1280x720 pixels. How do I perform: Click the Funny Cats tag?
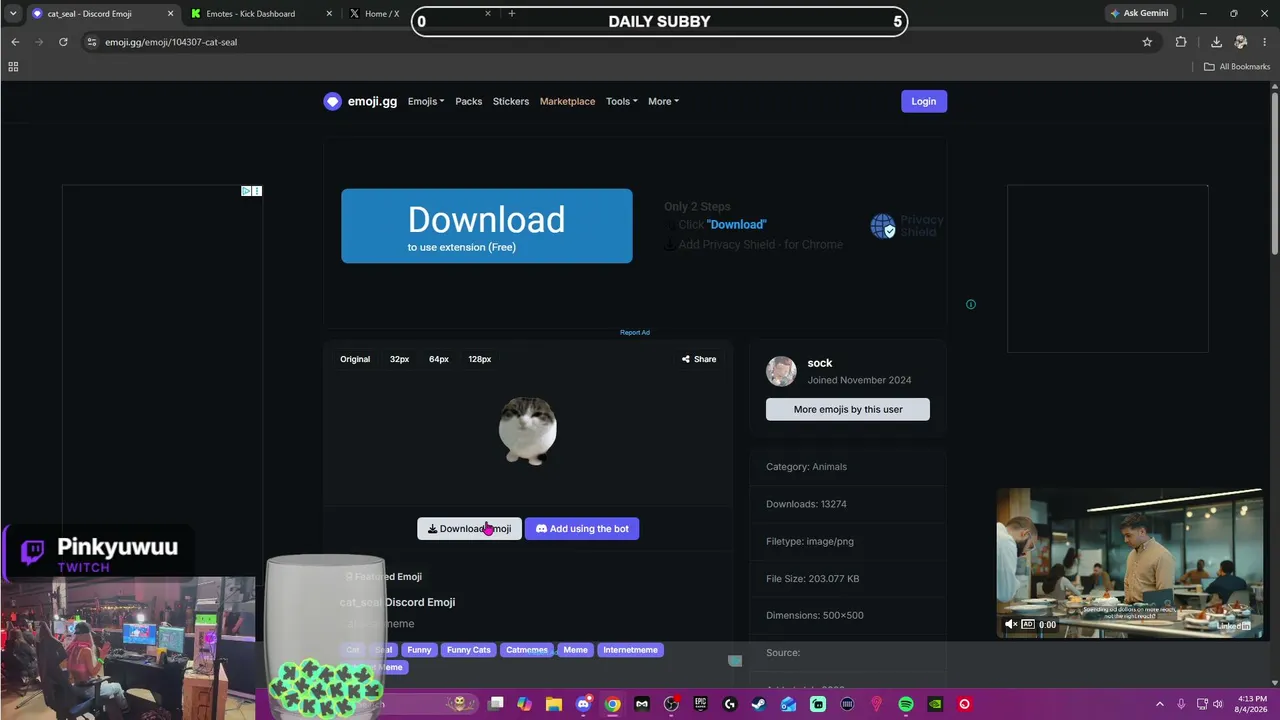pyautogui.click(x=469, y=650)
